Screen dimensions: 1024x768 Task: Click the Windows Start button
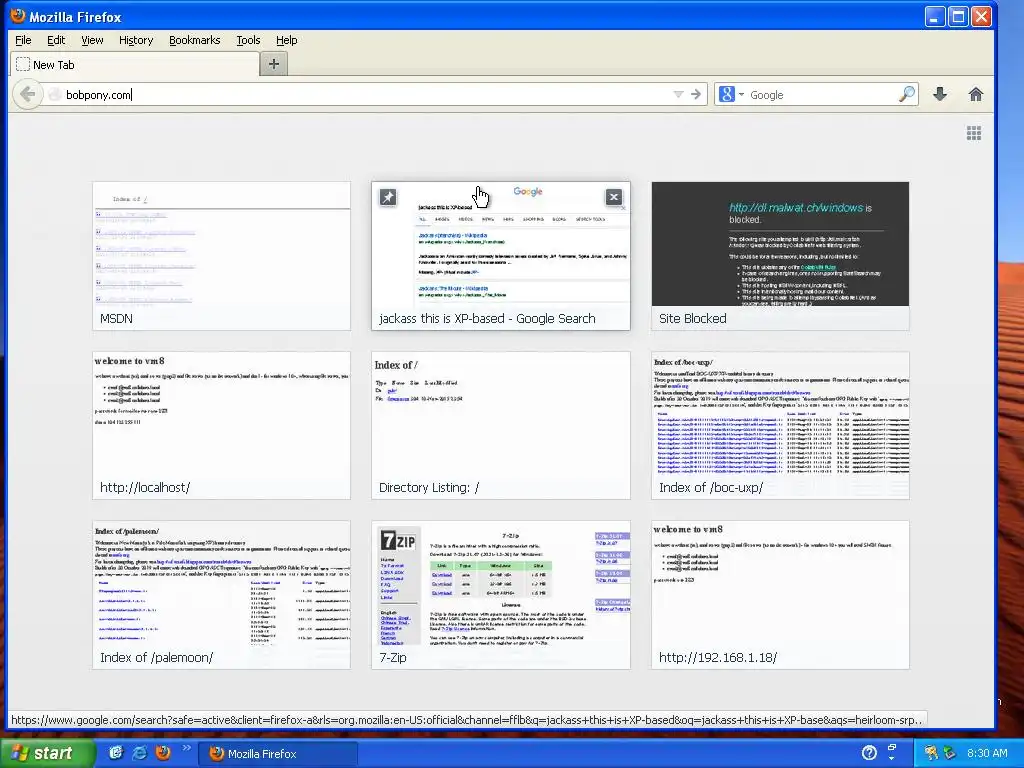coord(46,753)
